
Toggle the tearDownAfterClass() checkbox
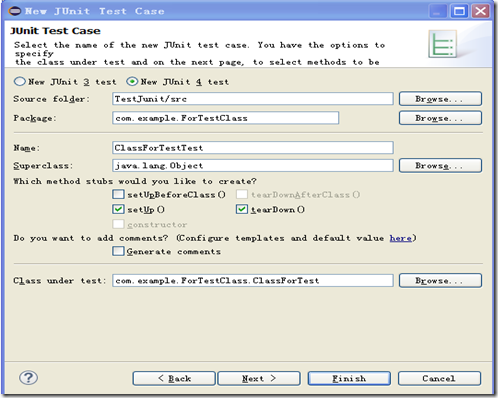tap(242, 194)
